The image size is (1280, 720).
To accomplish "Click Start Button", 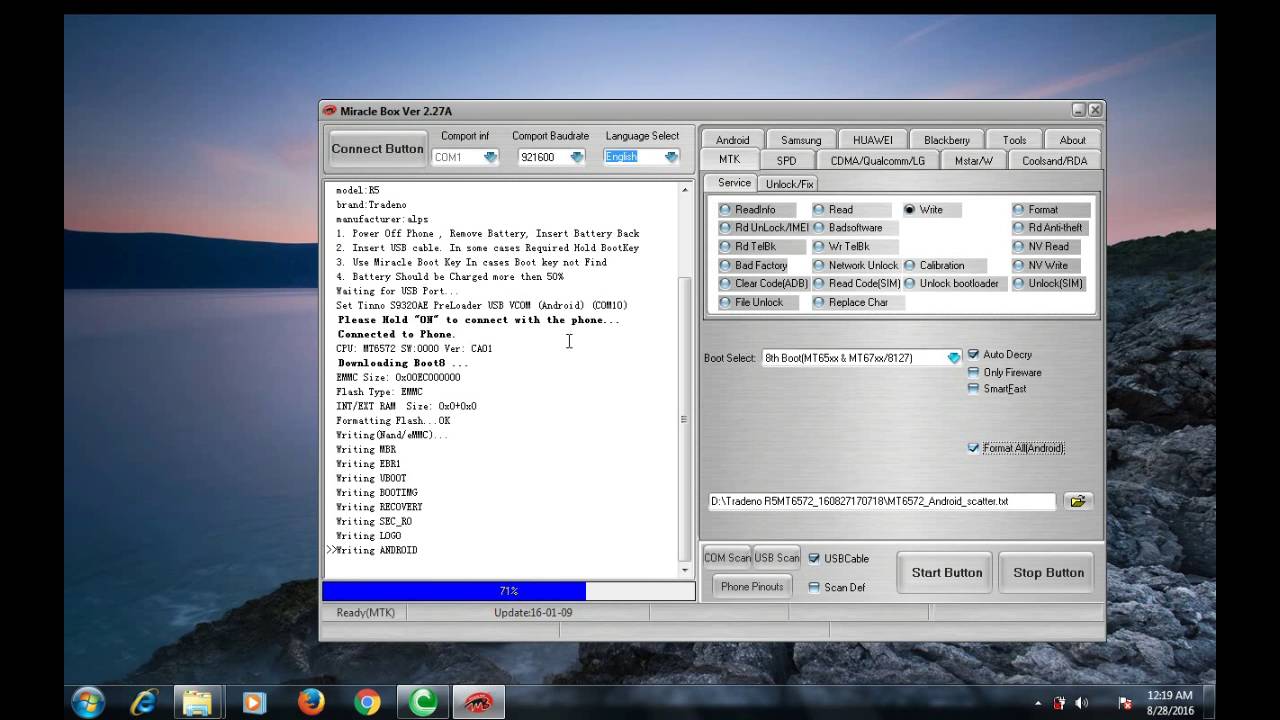I will 946,573.
